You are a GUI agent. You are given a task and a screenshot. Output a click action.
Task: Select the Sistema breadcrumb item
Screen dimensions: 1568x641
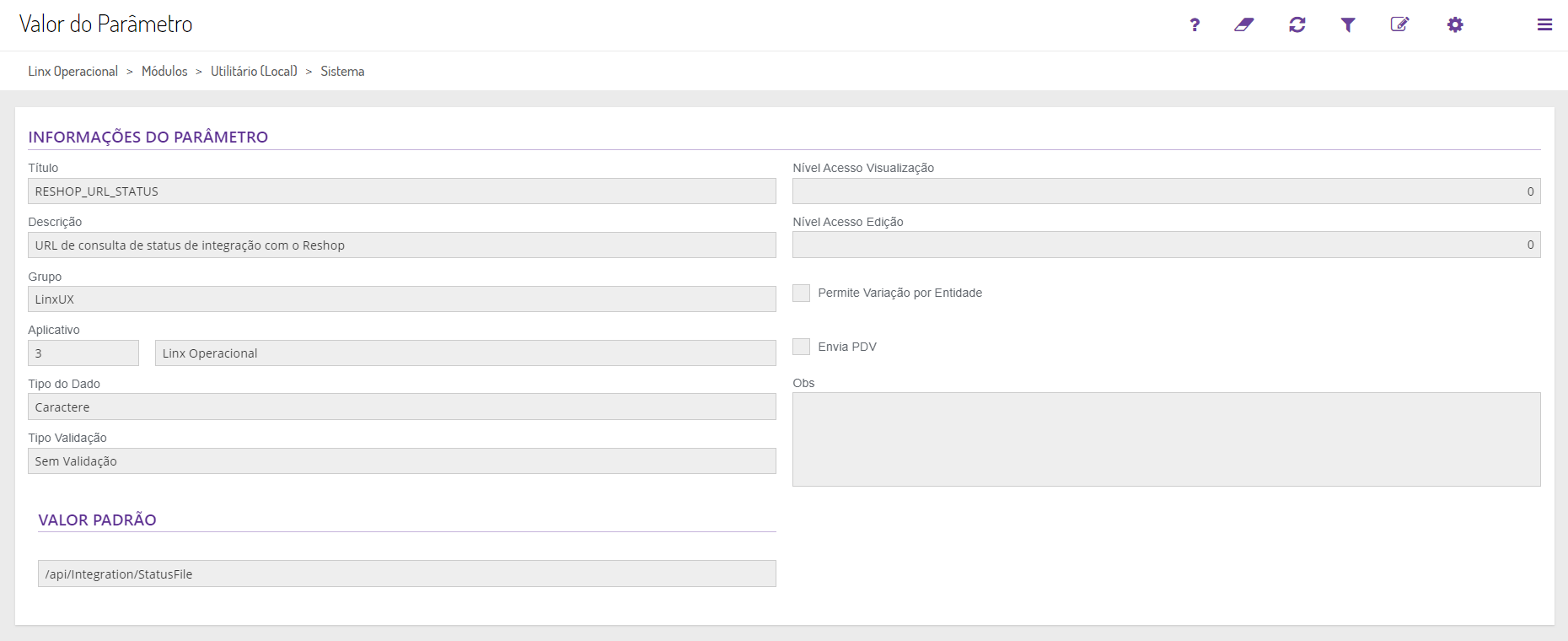[x=342, y=72]
